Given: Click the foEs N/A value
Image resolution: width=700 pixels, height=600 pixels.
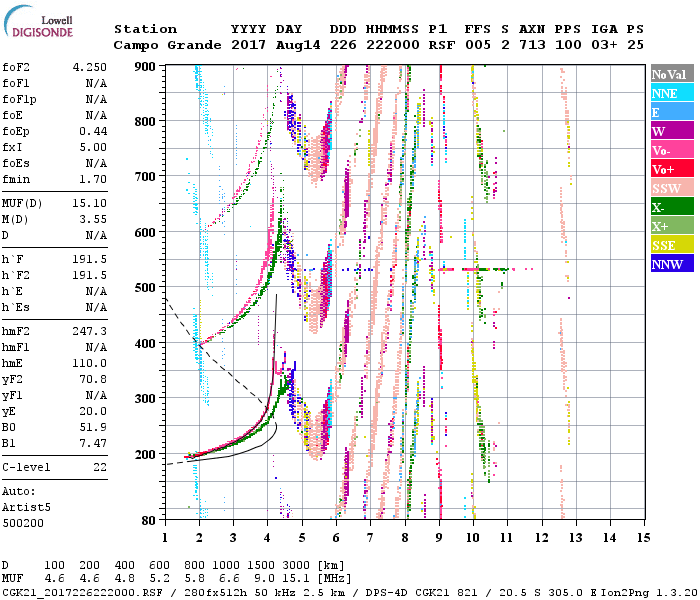Looking at the screenshot, I should coord(96,163).
